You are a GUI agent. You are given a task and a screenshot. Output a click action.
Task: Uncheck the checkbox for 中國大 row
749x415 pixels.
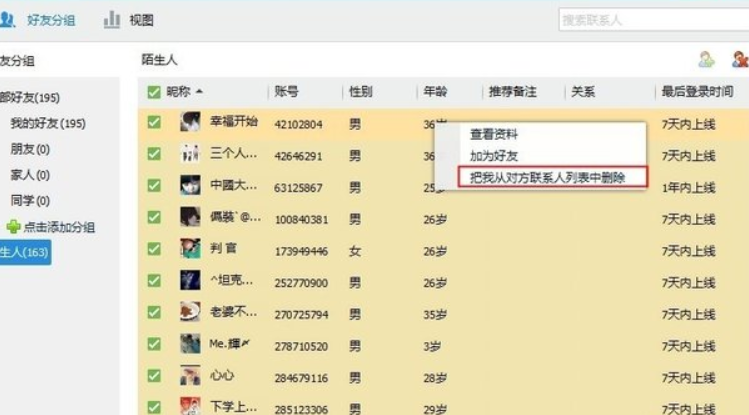click(154, 185)
